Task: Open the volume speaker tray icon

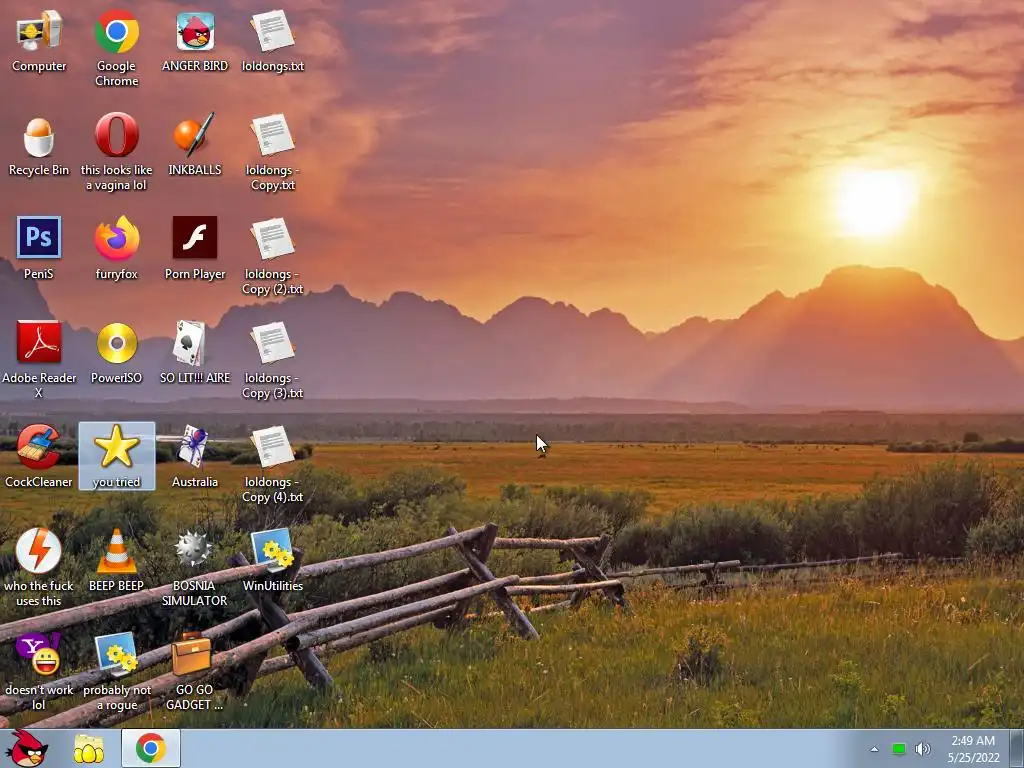Action: pos(922,749)
